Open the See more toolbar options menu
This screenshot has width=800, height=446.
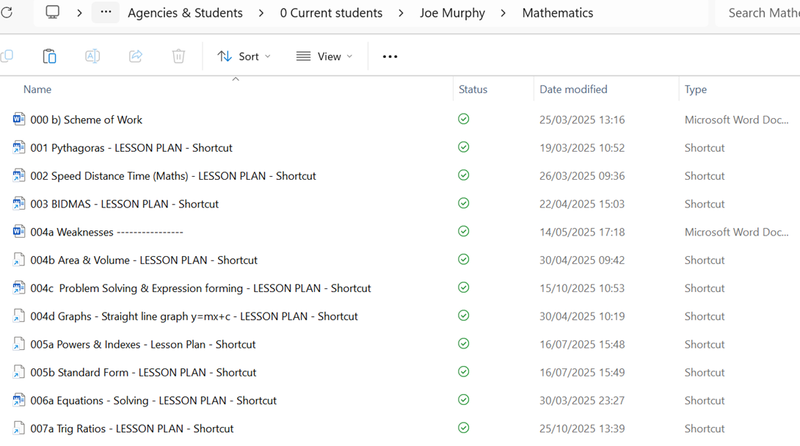point(390,57)
